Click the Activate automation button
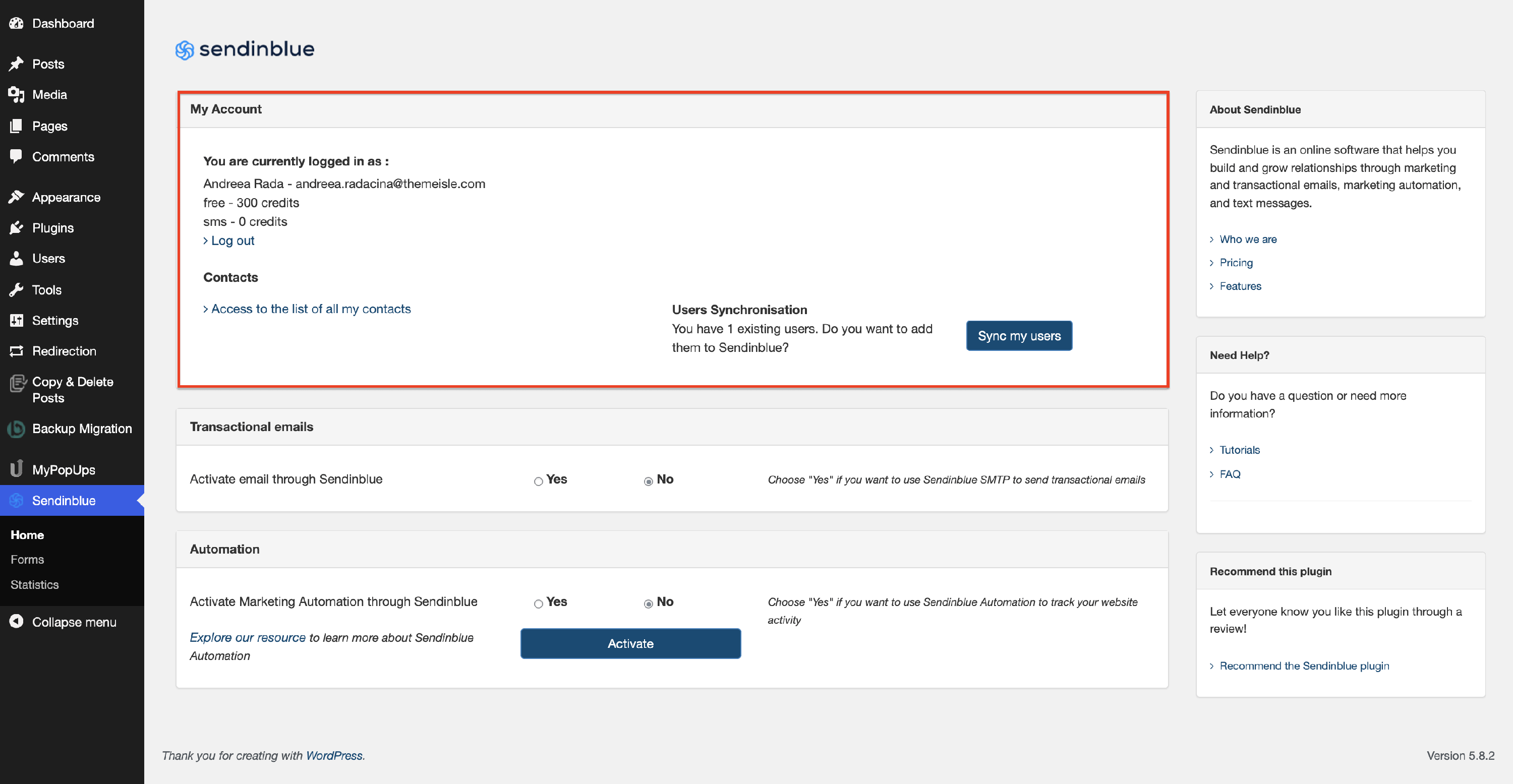This screenshot has height=784, width=1513. tap(630, 644)
